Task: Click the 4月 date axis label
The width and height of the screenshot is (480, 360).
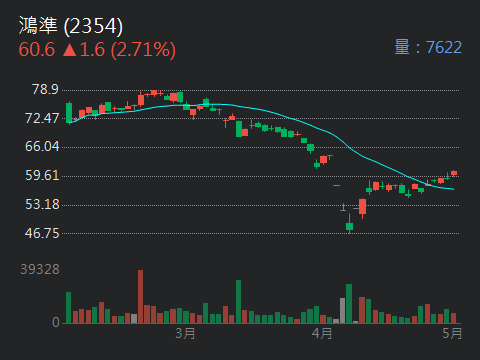Action: click(x=322, y=333)
